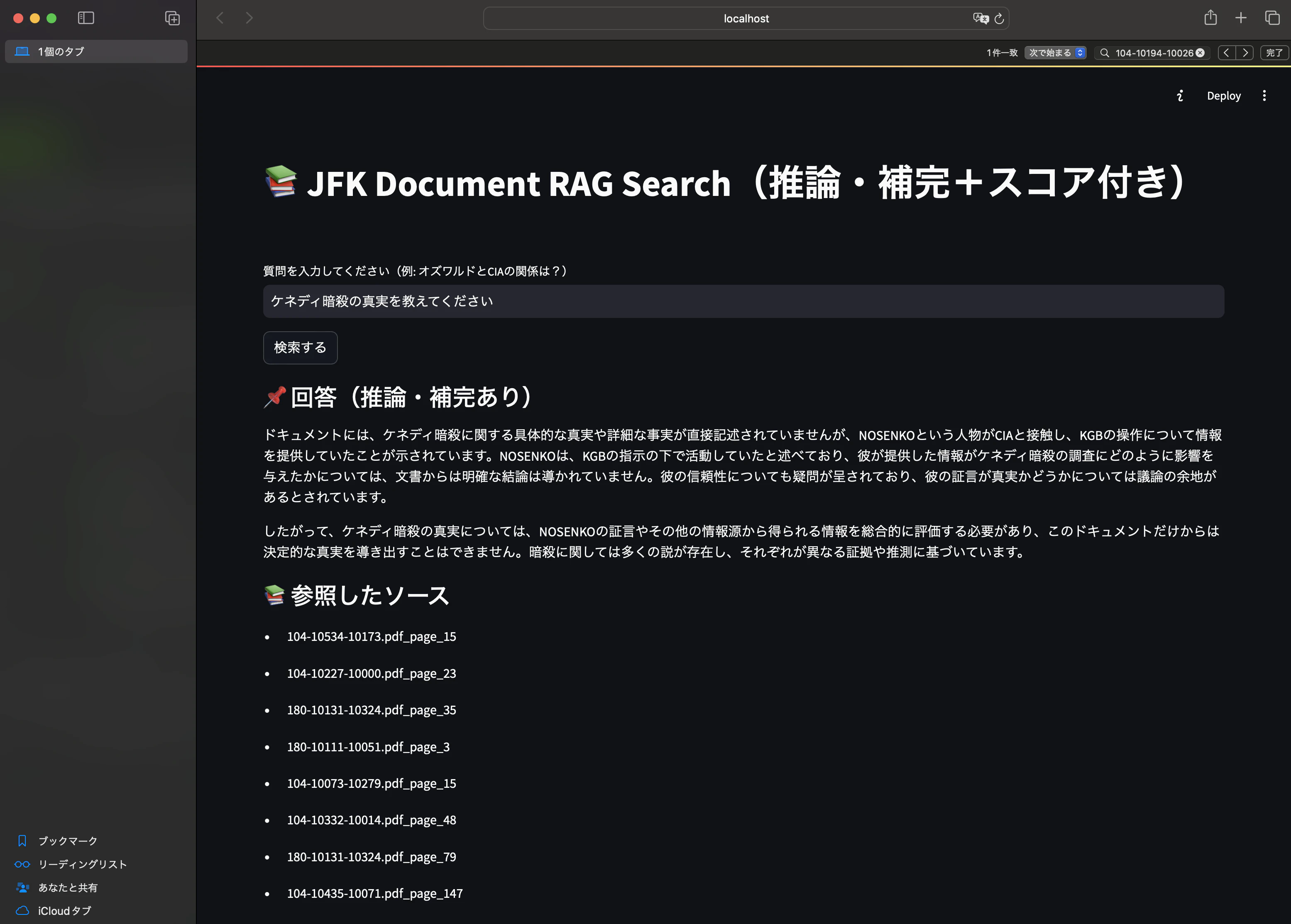Click source 180-10131-10324.pdf_page_79
1291x924 pixels.
coord(372,857)
